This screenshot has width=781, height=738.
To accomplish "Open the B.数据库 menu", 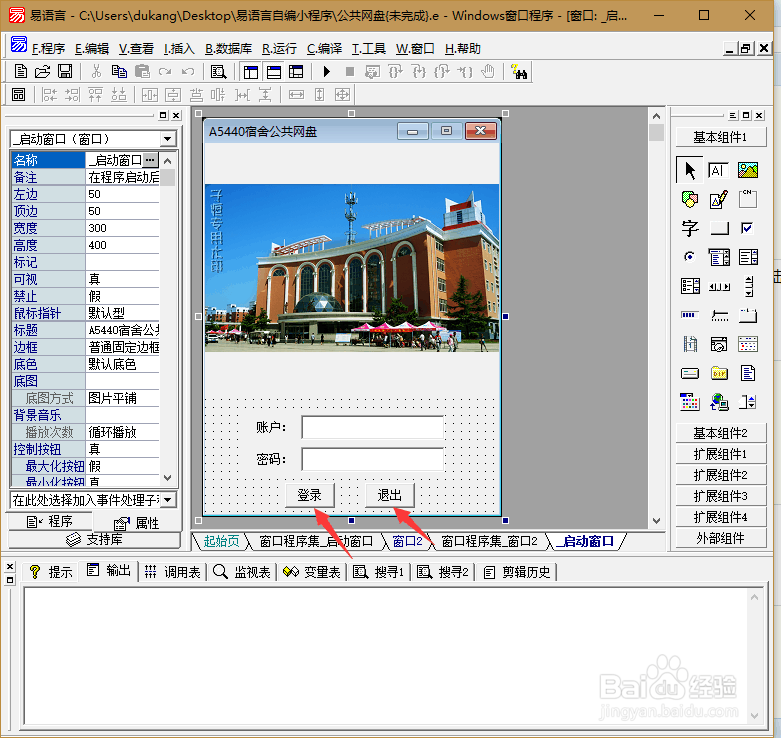I will (229, 48).
